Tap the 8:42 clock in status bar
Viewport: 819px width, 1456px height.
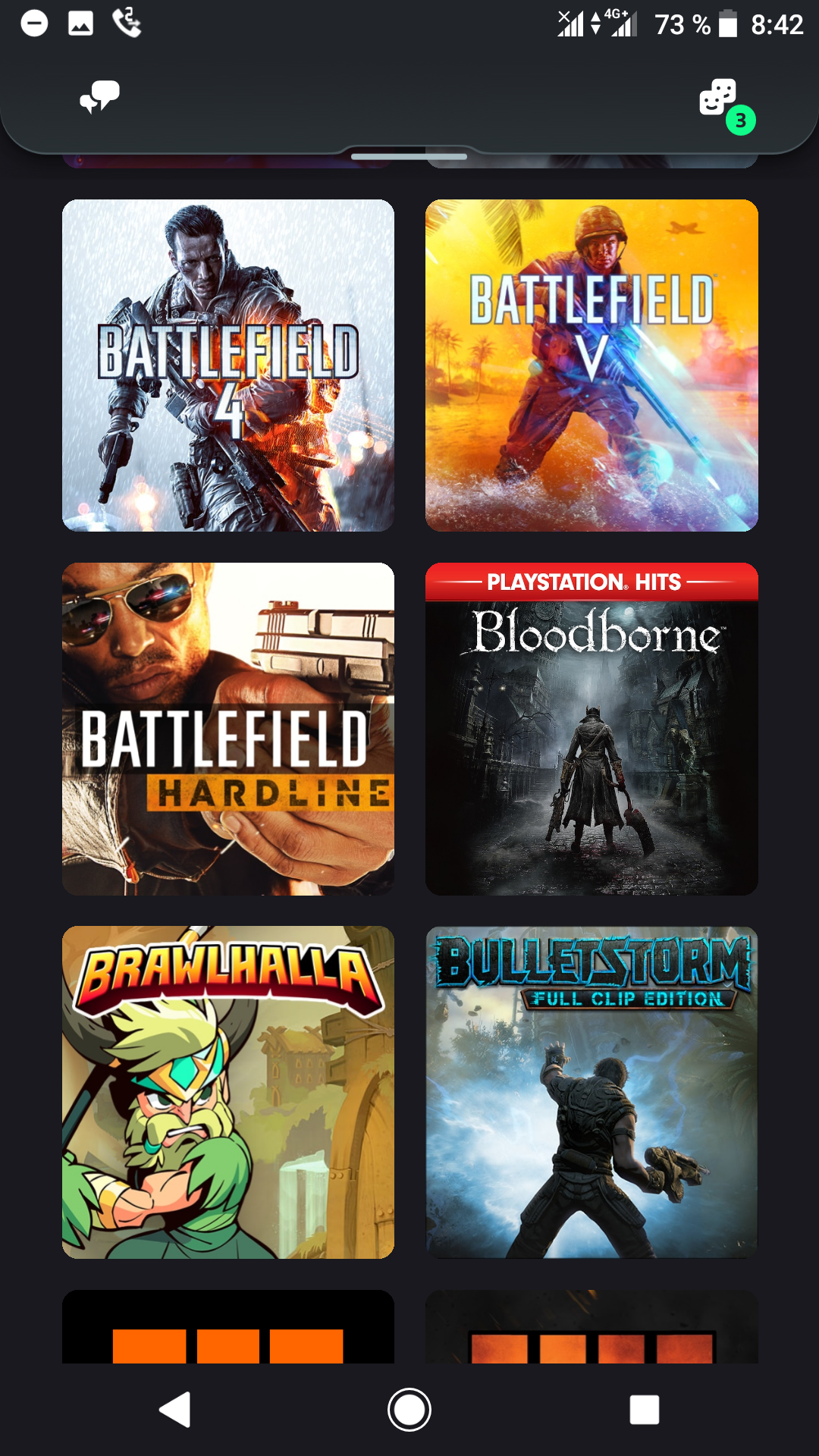click(x=777, y=24)
